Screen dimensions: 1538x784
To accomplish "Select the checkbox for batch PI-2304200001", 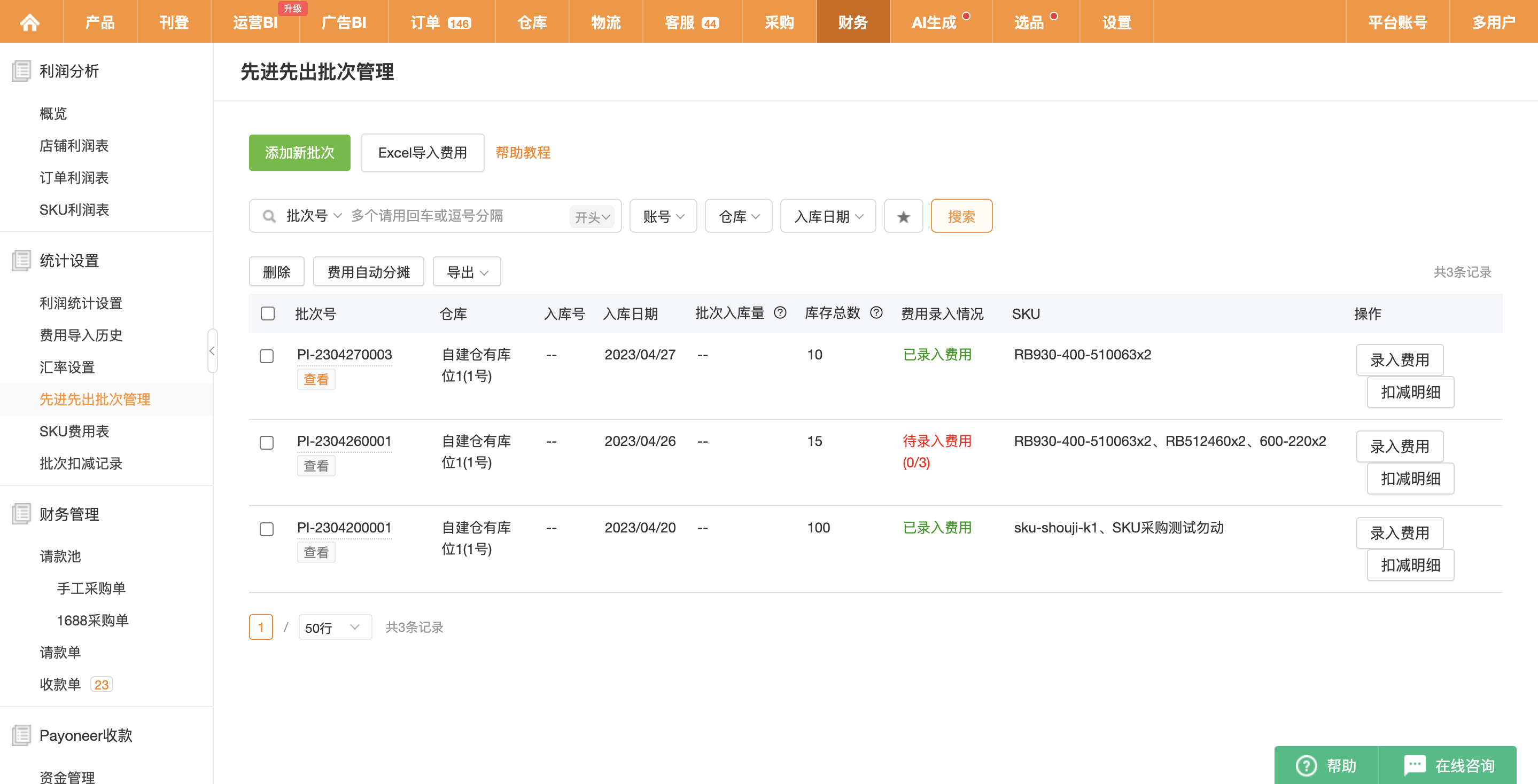I will coord(267,529).
